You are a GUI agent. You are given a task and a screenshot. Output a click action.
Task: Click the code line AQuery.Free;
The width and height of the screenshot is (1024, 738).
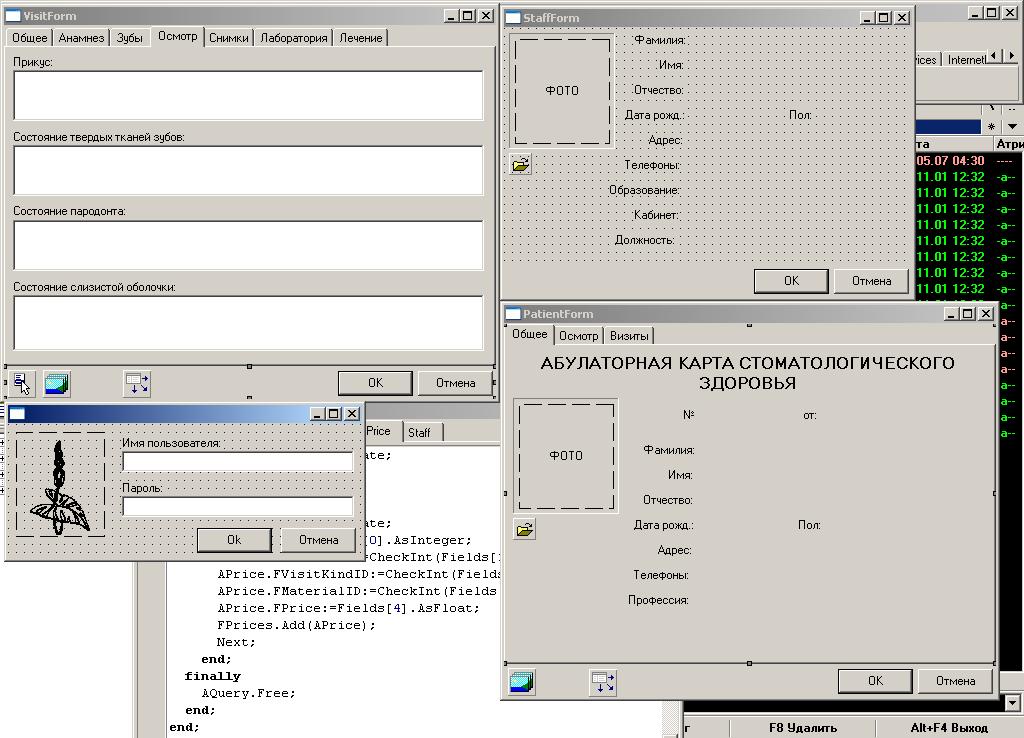point(248,693)
